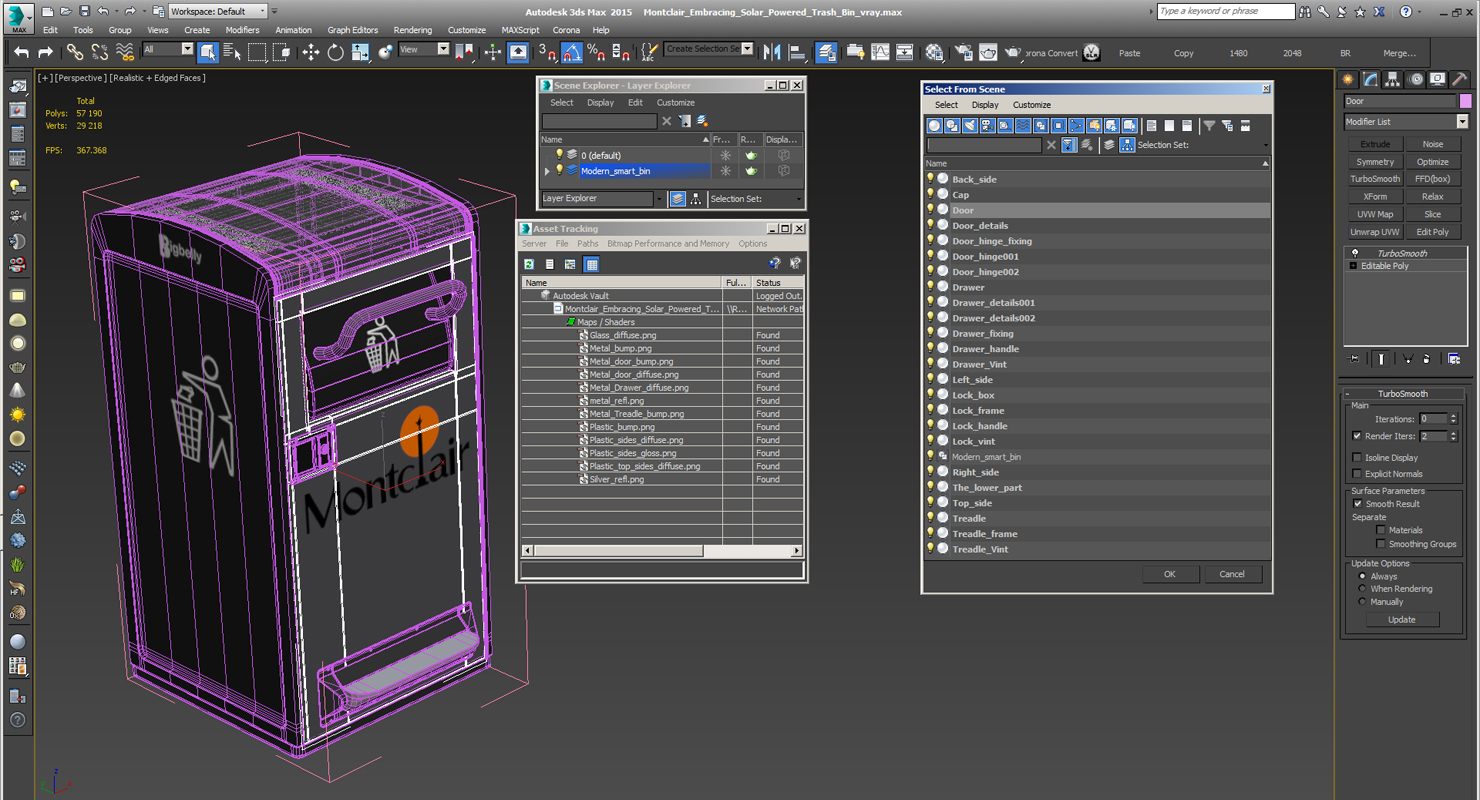This screenshot has width=1480, height=800.
Task: Click the Redo arrow in main toolbar
Action: click(45, 52)
